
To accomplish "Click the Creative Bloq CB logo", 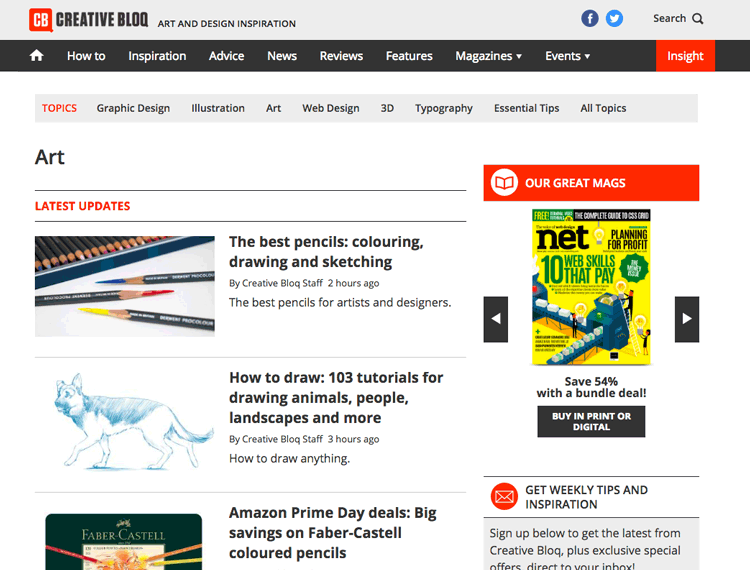I will pyautogui.click(x=41, y=19).
